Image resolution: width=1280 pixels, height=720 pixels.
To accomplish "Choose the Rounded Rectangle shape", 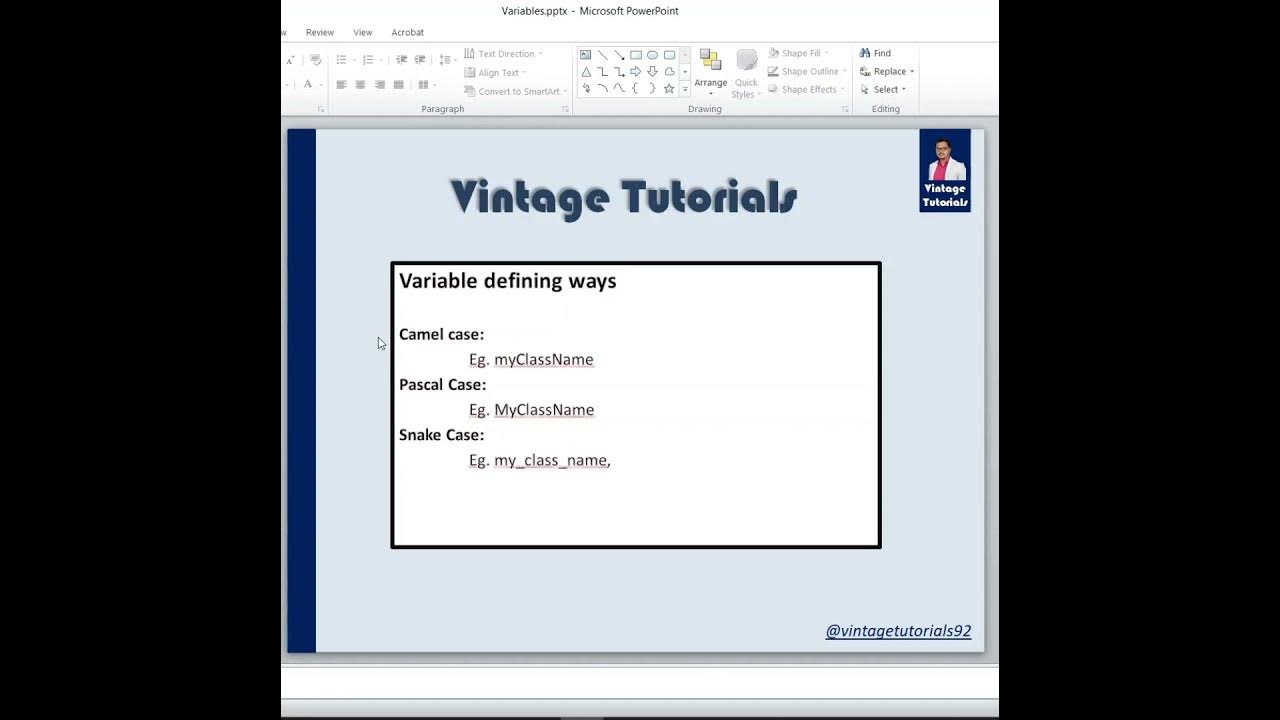I will [x=669, y=55].
